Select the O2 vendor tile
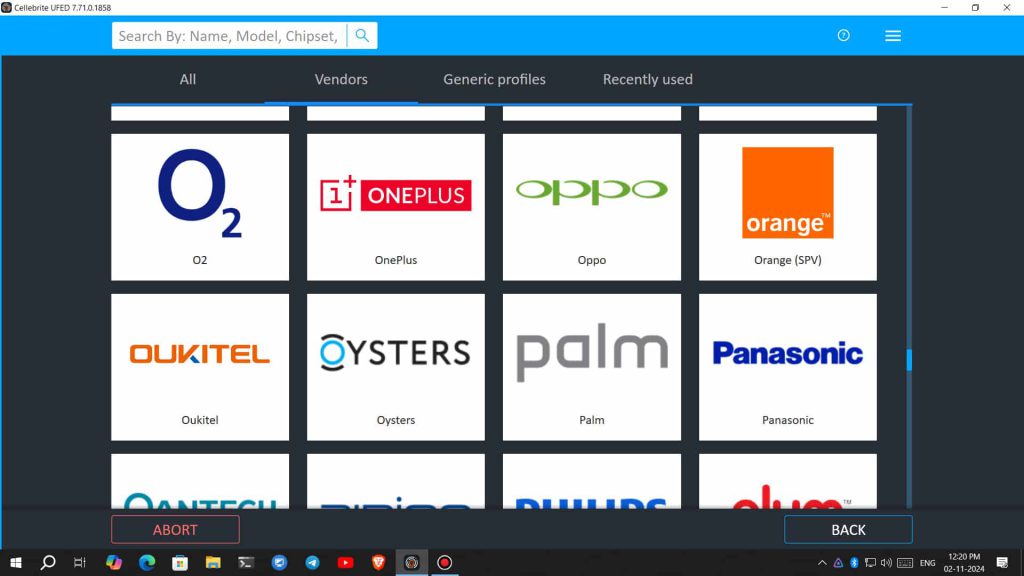 click(200, 207)
